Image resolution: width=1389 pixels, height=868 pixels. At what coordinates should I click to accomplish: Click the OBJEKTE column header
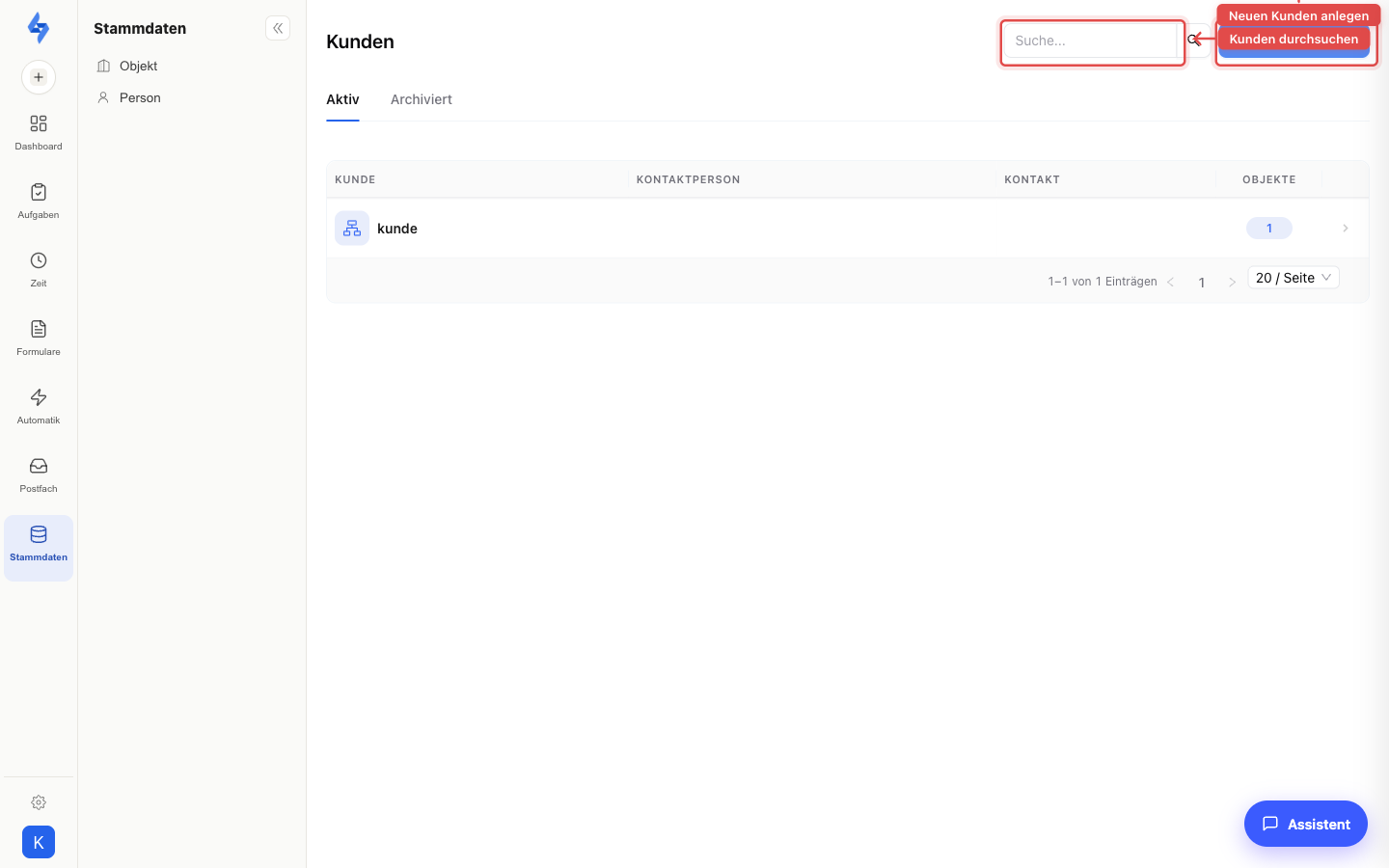tap(1269, 179)
